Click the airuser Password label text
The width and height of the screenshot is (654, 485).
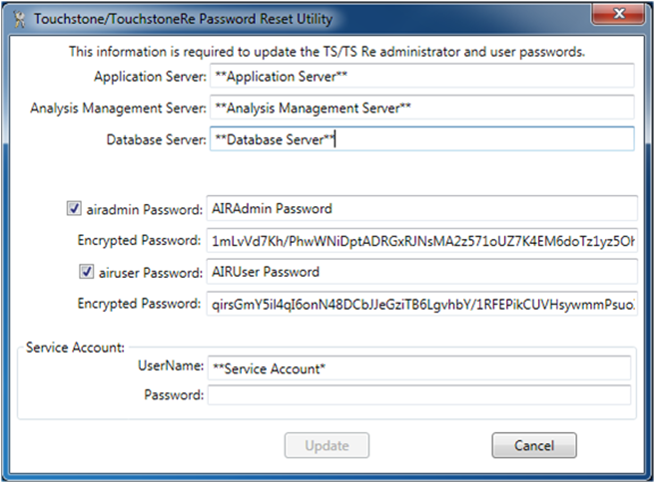(151, 273)
